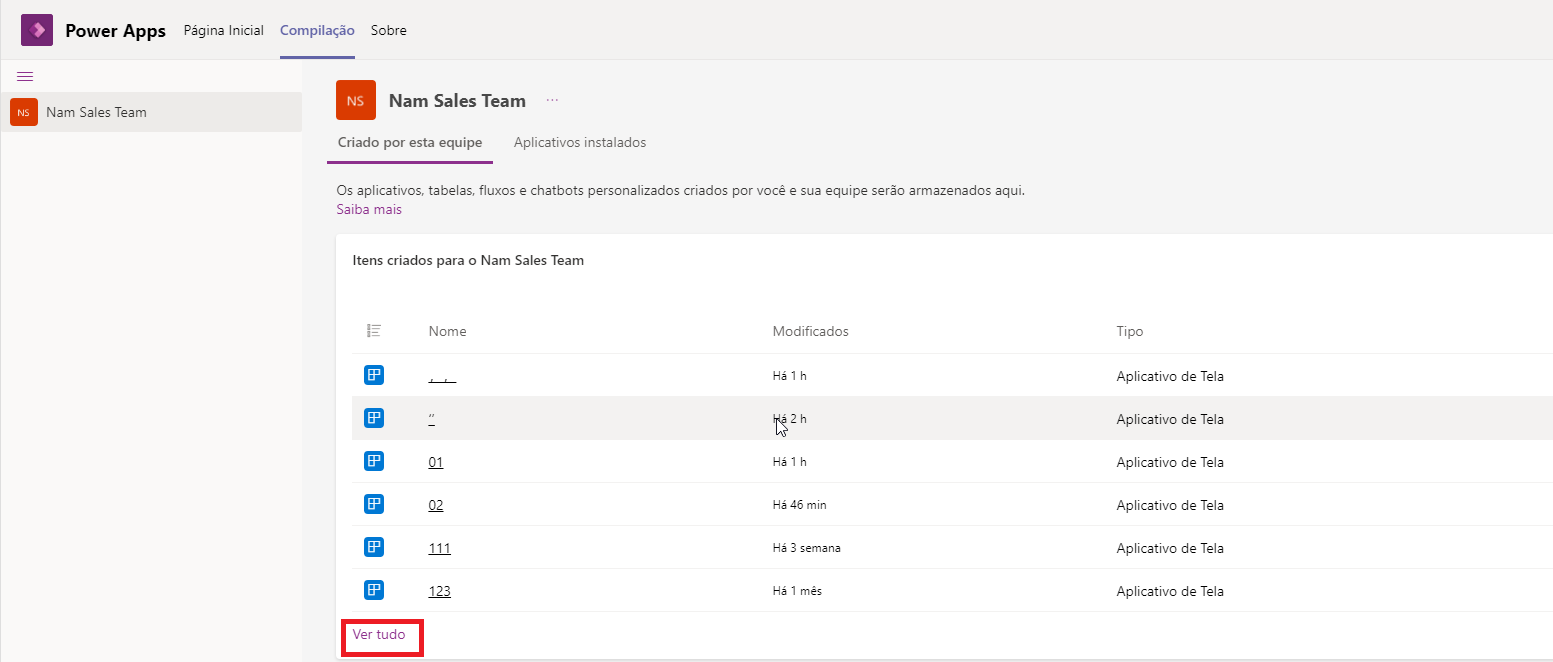1553x662 pixels.
Task: Open the ellipsis menu beside Nam Sales Team
Action: pyautogui.click(x=552, y=100)
